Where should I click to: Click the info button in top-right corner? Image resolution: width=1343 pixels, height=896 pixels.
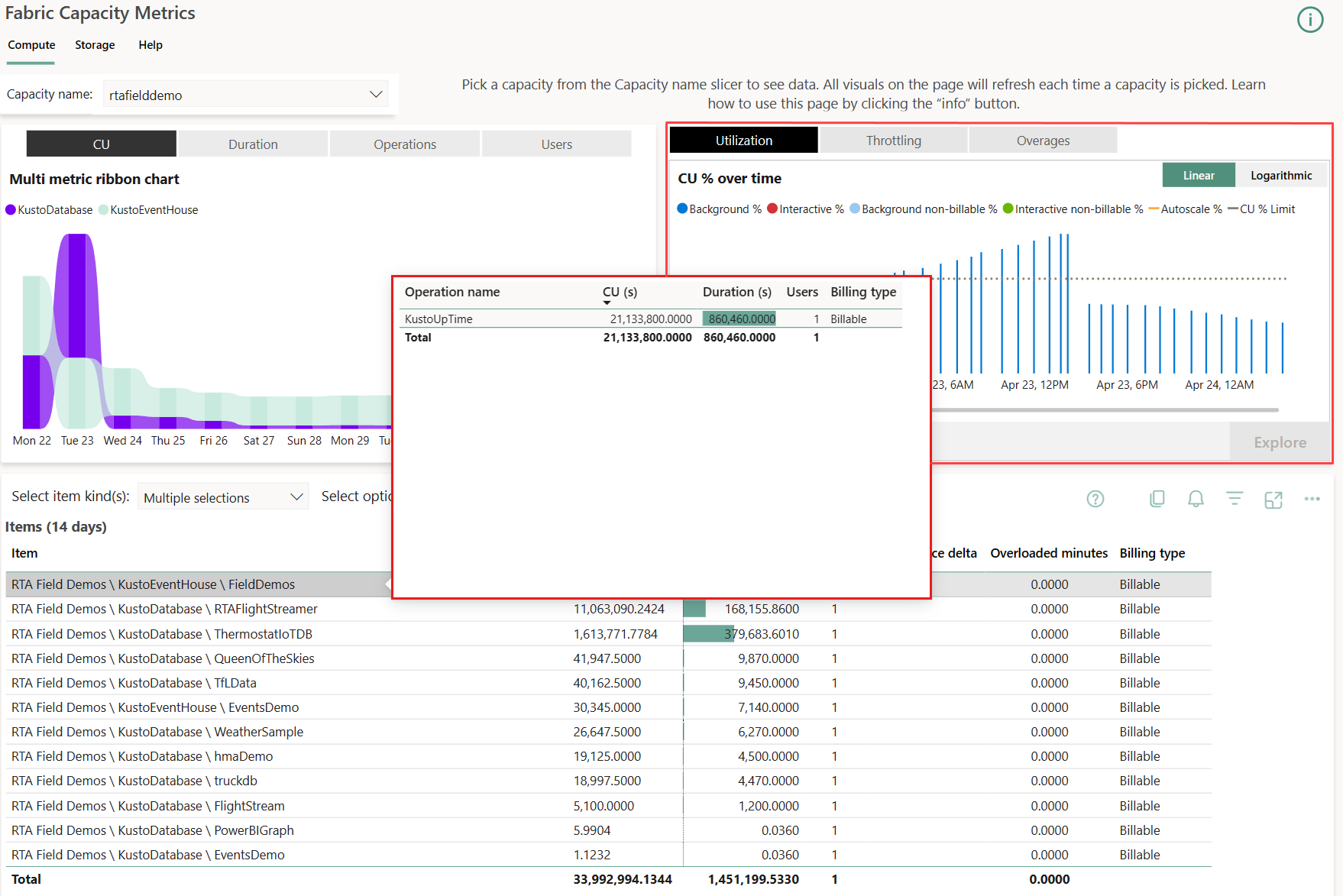point(1309,20)
